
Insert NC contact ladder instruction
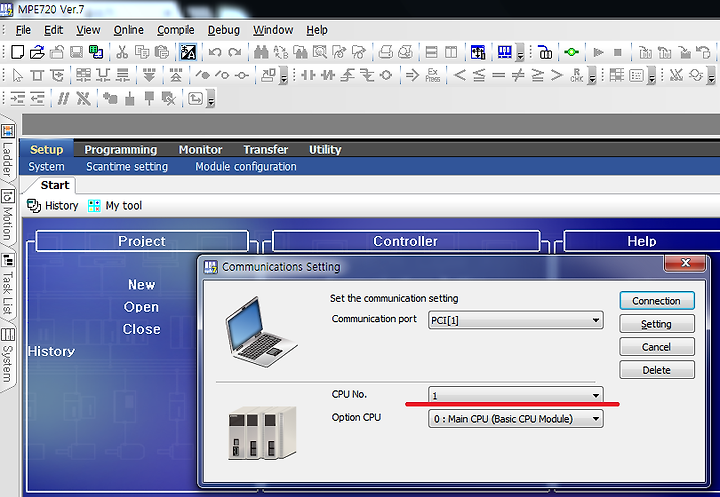(327, 75)
